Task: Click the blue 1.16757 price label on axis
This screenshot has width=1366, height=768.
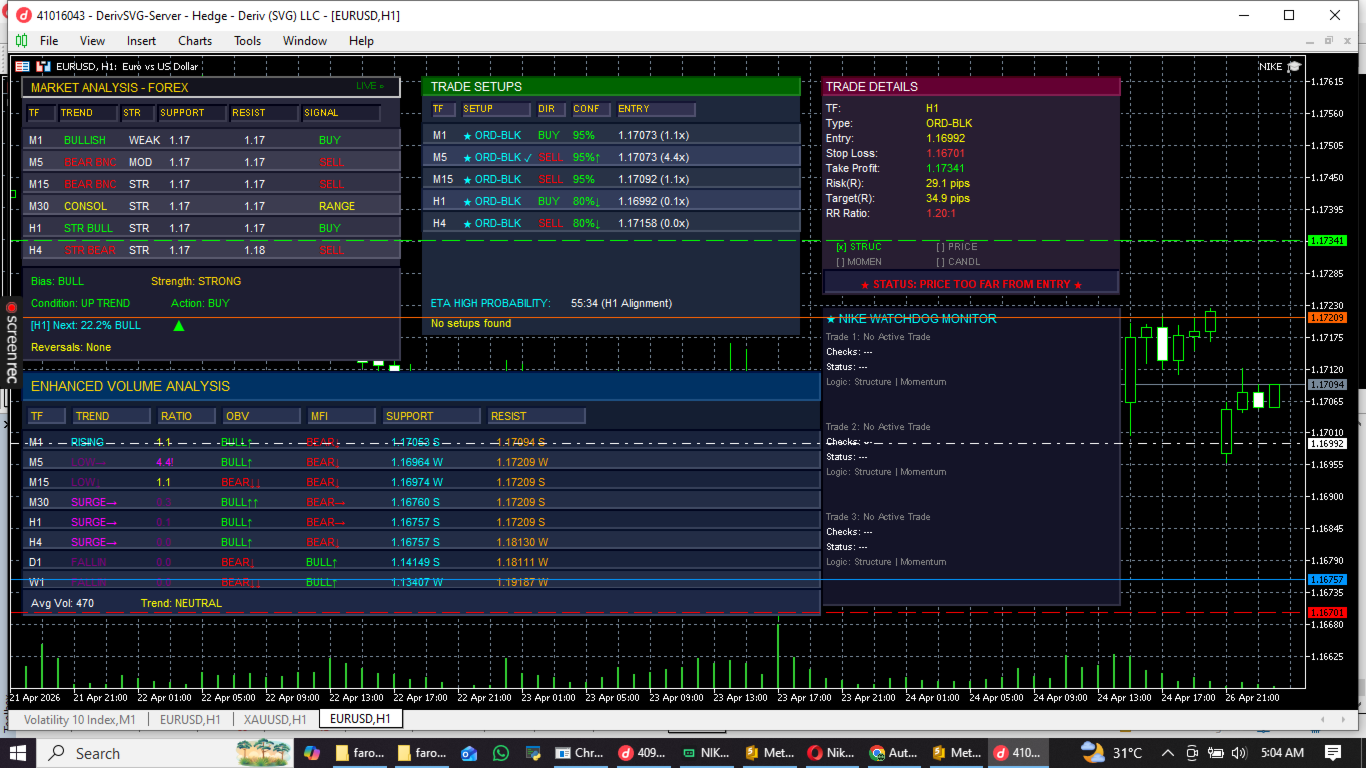Action: (1327, 579)
